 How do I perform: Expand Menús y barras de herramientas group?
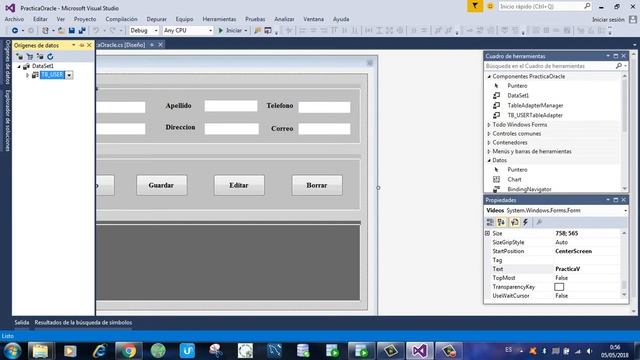coord(489,151)
